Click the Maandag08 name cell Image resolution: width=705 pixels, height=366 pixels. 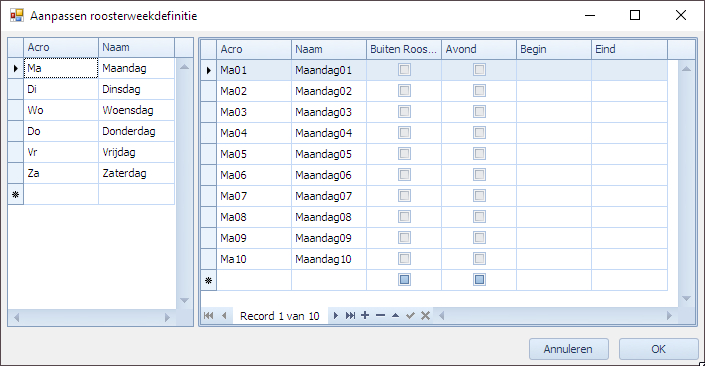(x=329, y=217)
